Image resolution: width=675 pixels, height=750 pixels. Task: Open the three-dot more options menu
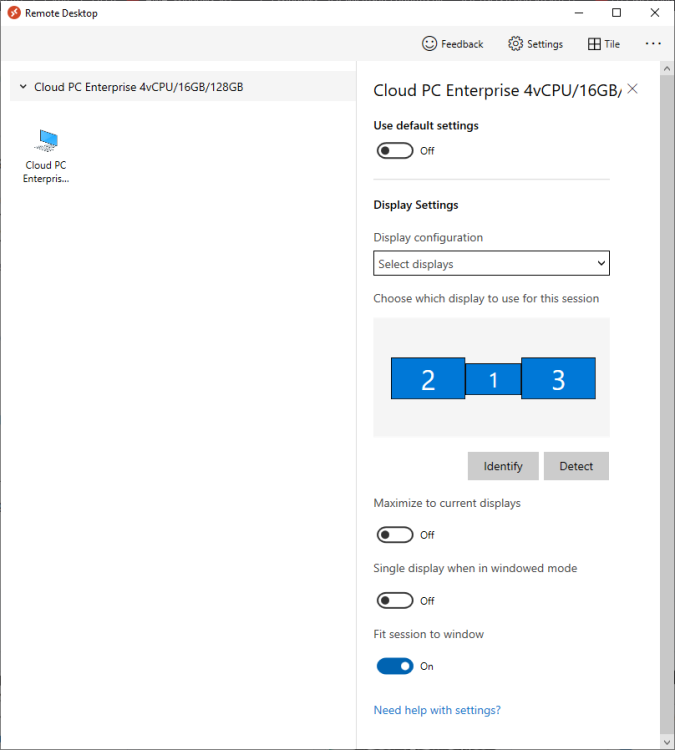(653, 44)
